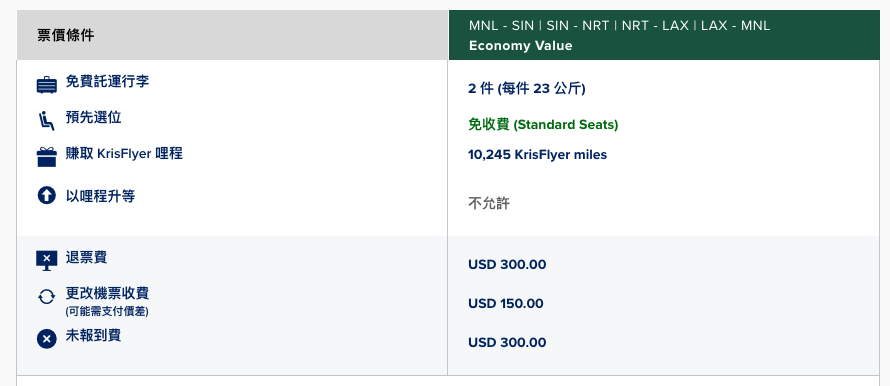Click the Economy Value fare header
The image size is (890, 386).
(x=520, y=46)
